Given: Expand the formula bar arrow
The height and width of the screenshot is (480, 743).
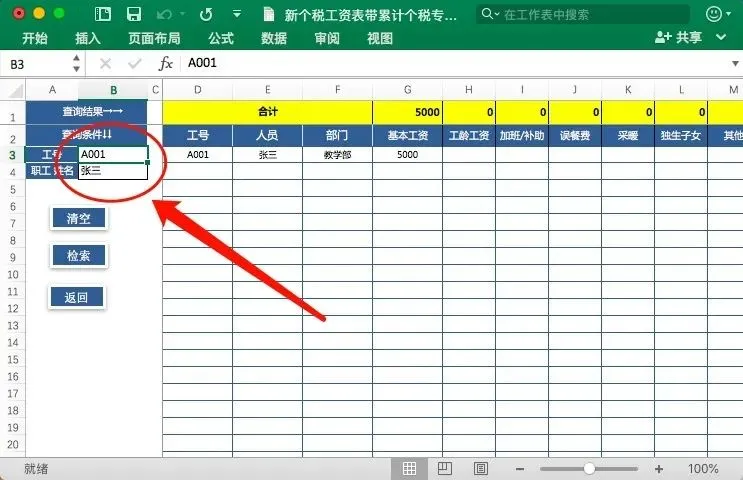Looking at the screenshot, I should click(x=735, y=63).
